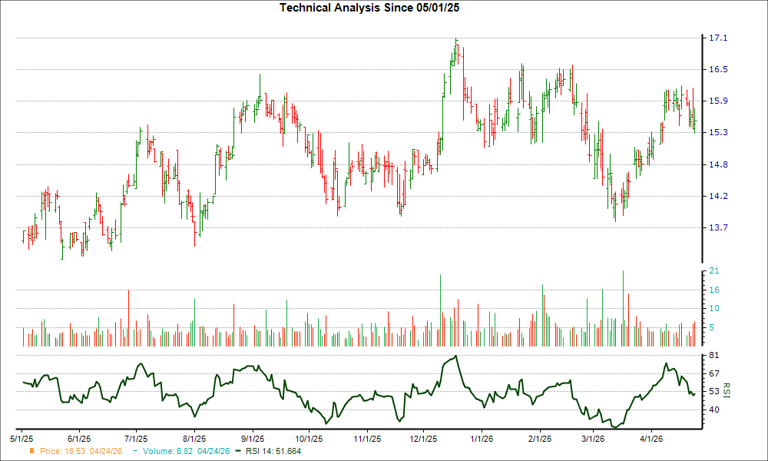
Task: Click the teal Volume legend dash
Action: point(135,451)
